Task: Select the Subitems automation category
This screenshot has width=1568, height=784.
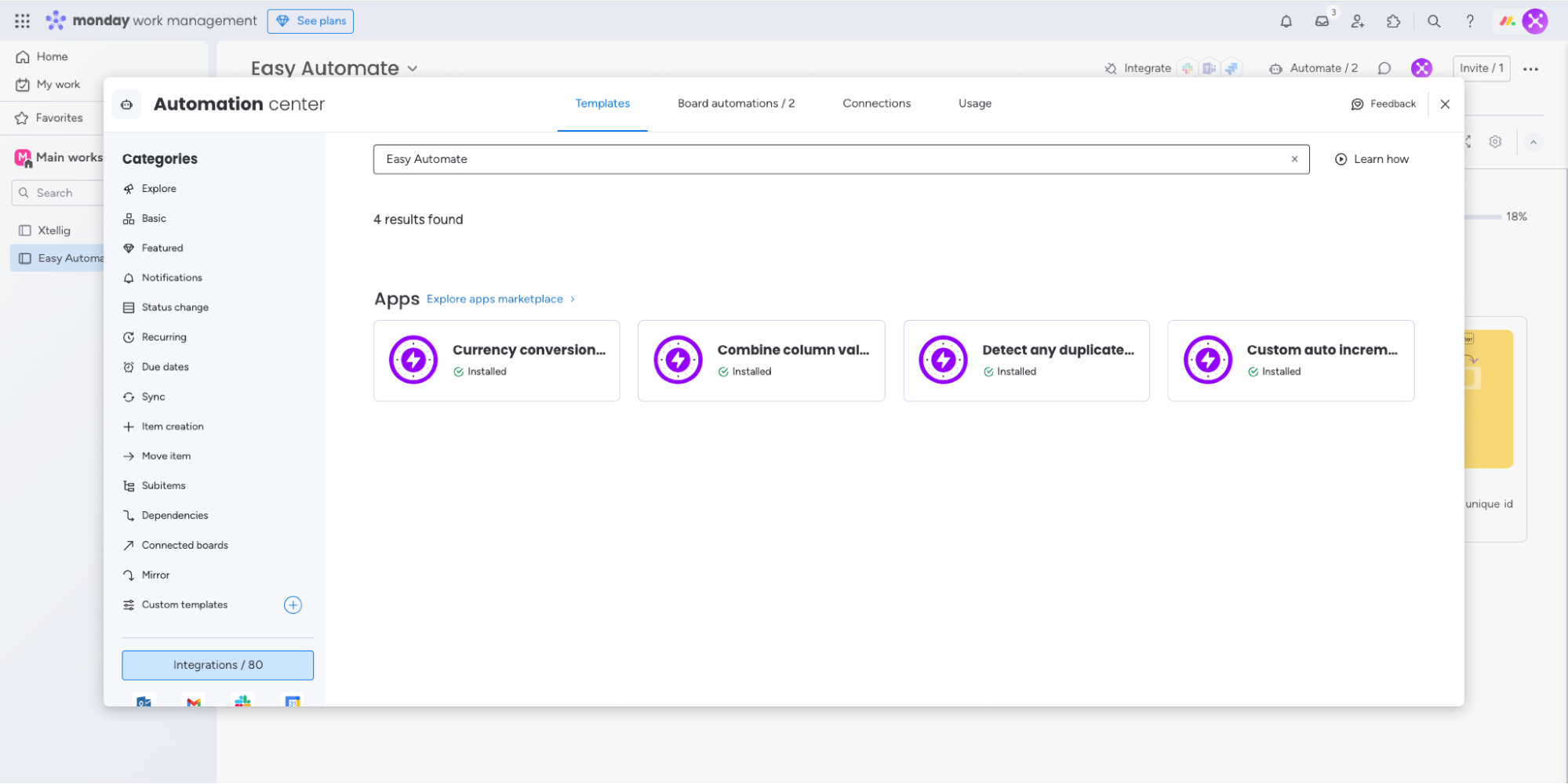Action: click(x=162, y=485)
